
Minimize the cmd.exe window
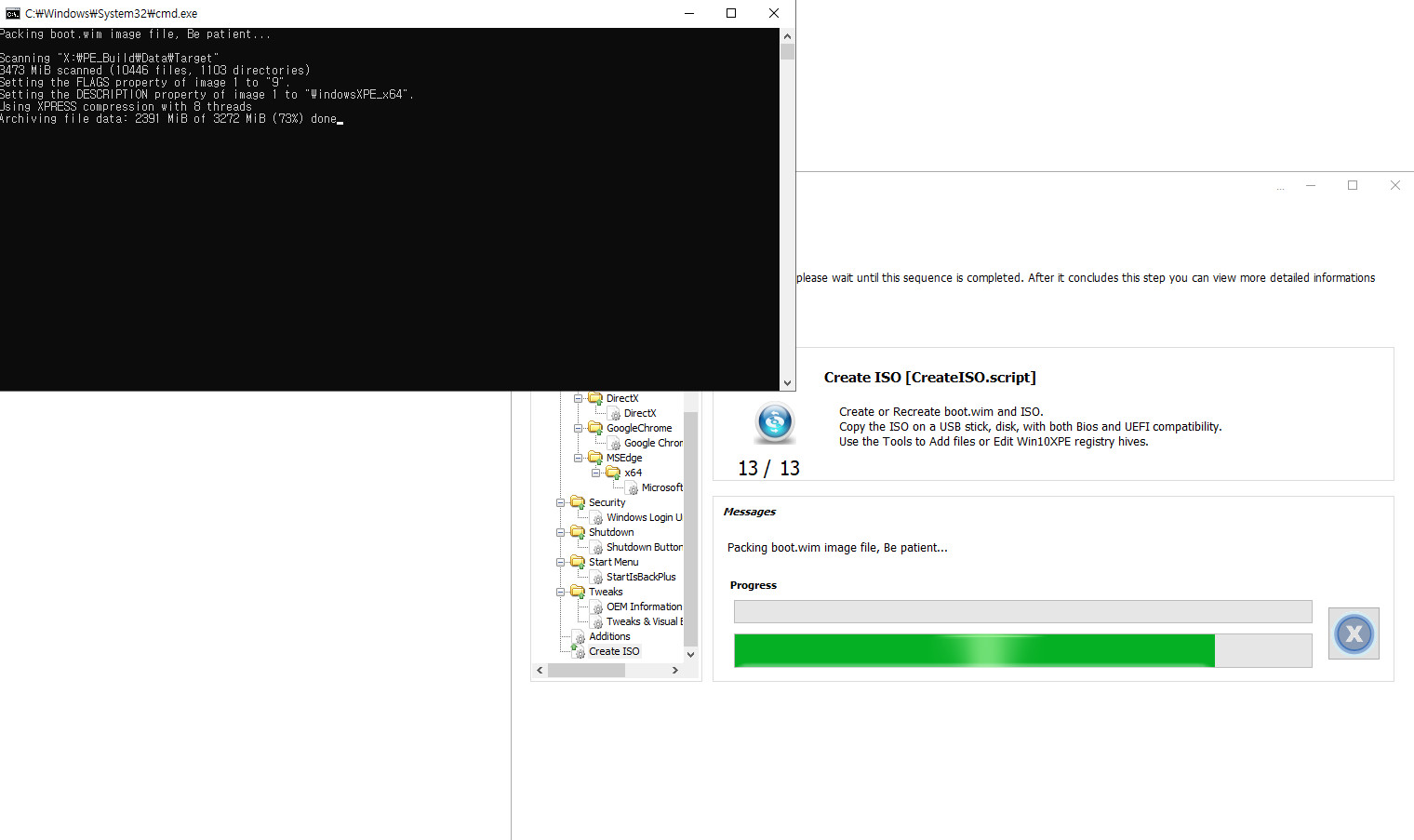pyautogui.click(x=688, y=13)
